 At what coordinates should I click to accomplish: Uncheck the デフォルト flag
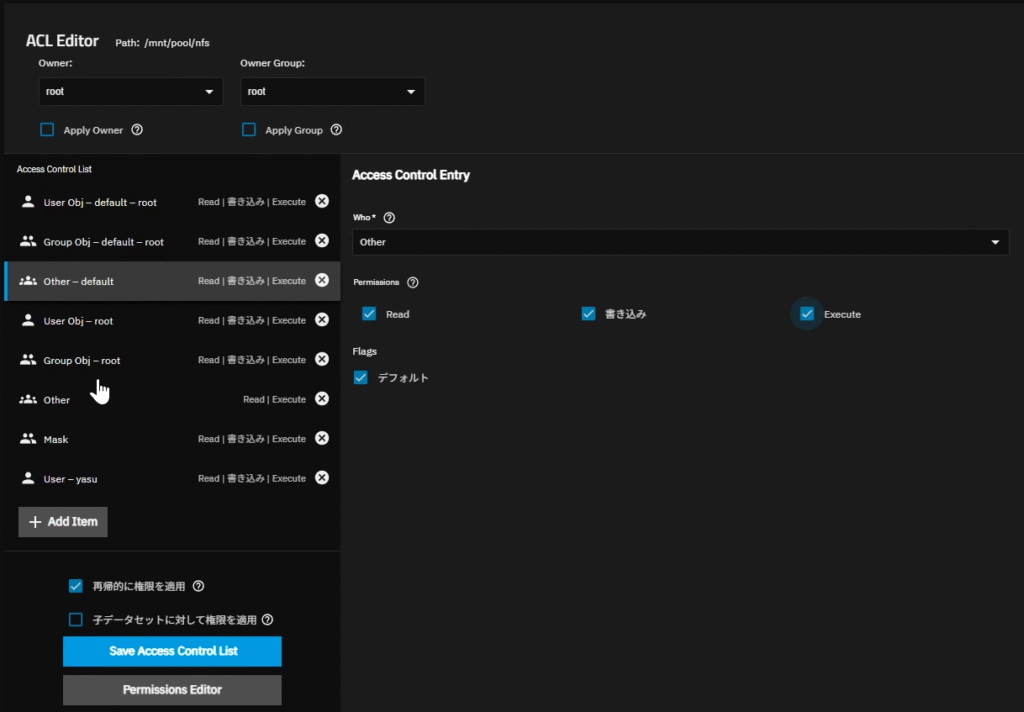(x=360, y=378)
